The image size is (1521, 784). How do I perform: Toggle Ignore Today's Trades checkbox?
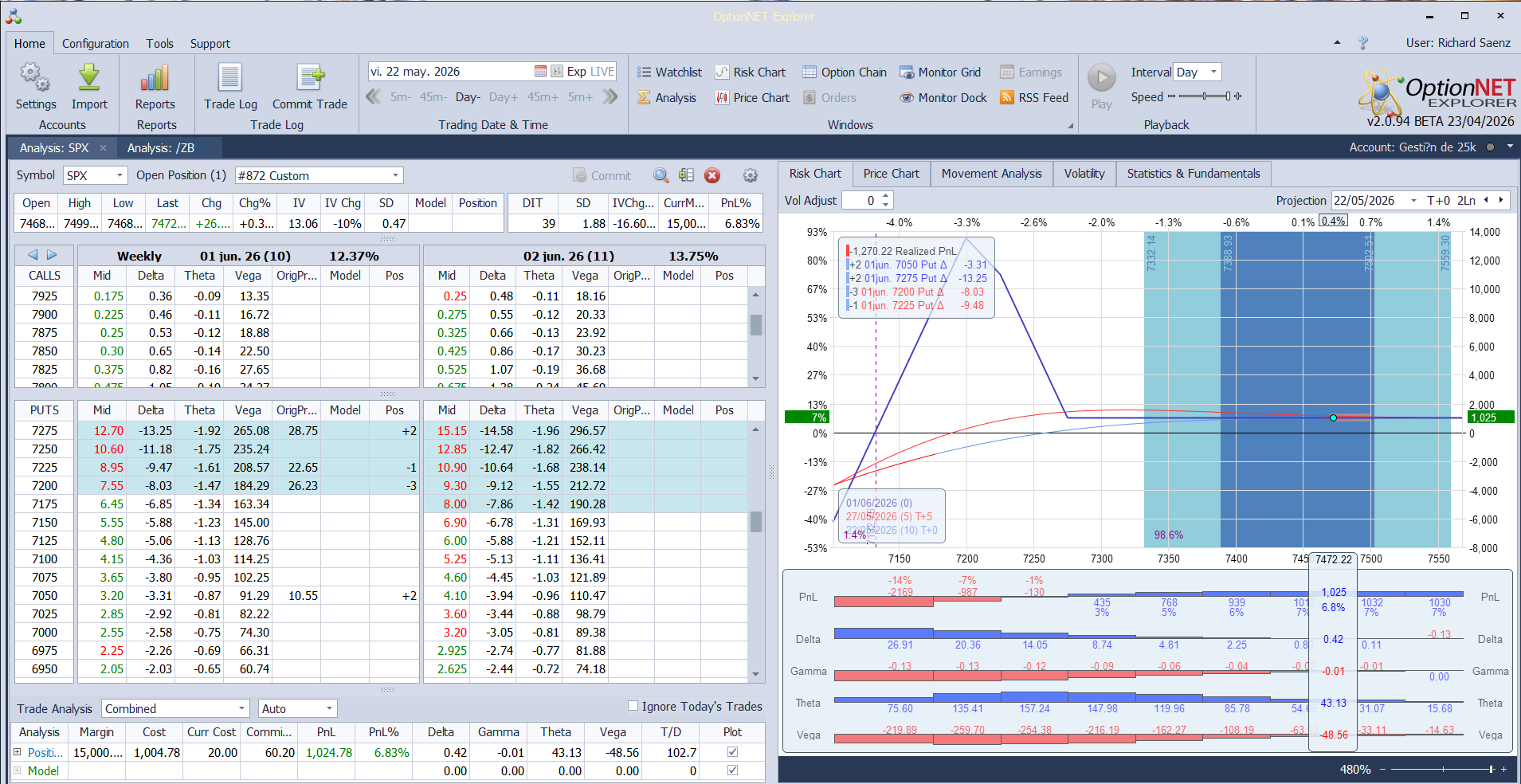coord(633,706)
